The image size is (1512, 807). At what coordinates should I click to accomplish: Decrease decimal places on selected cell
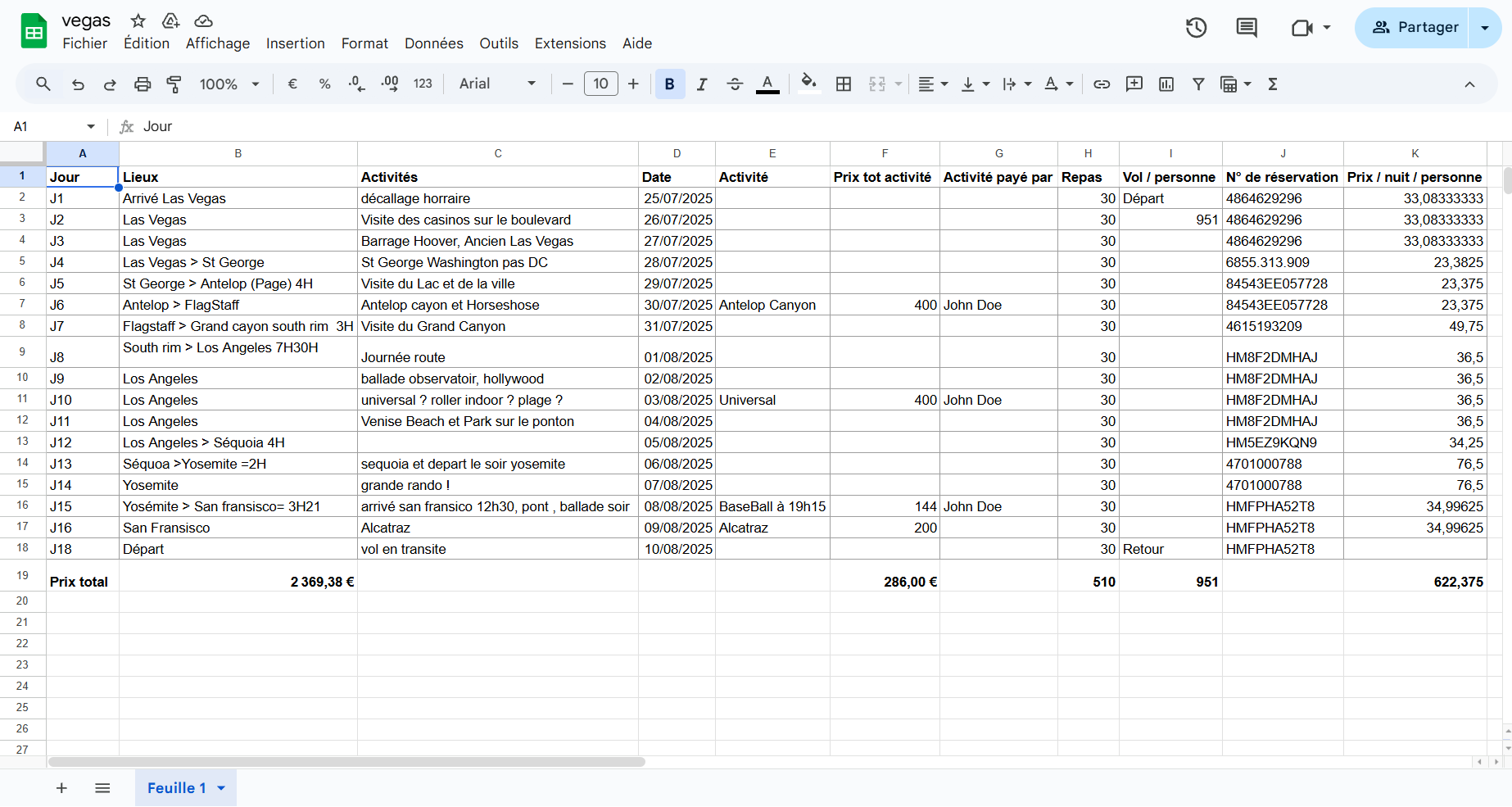356,84
